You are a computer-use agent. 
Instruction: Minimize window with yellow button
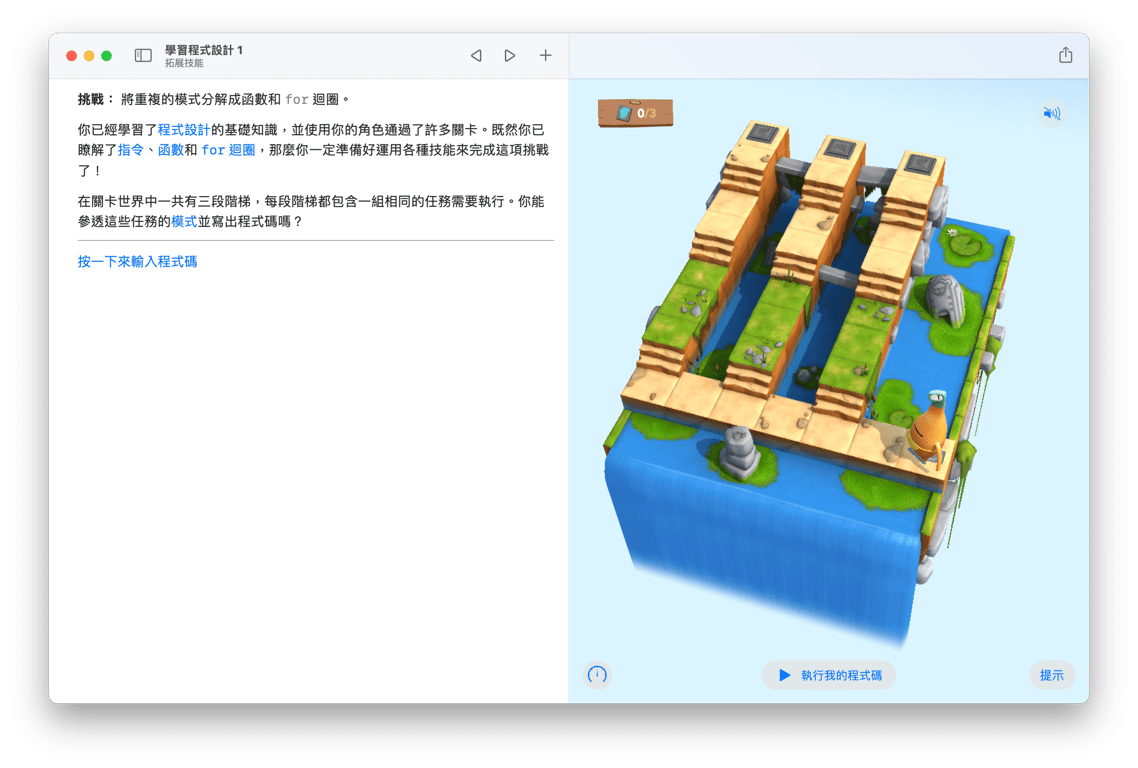[89, 56]
